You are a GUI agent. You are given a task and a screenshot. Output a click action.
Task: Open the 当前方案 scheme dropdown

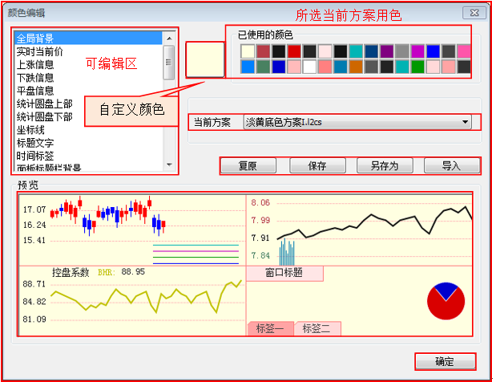click(357, 122)
